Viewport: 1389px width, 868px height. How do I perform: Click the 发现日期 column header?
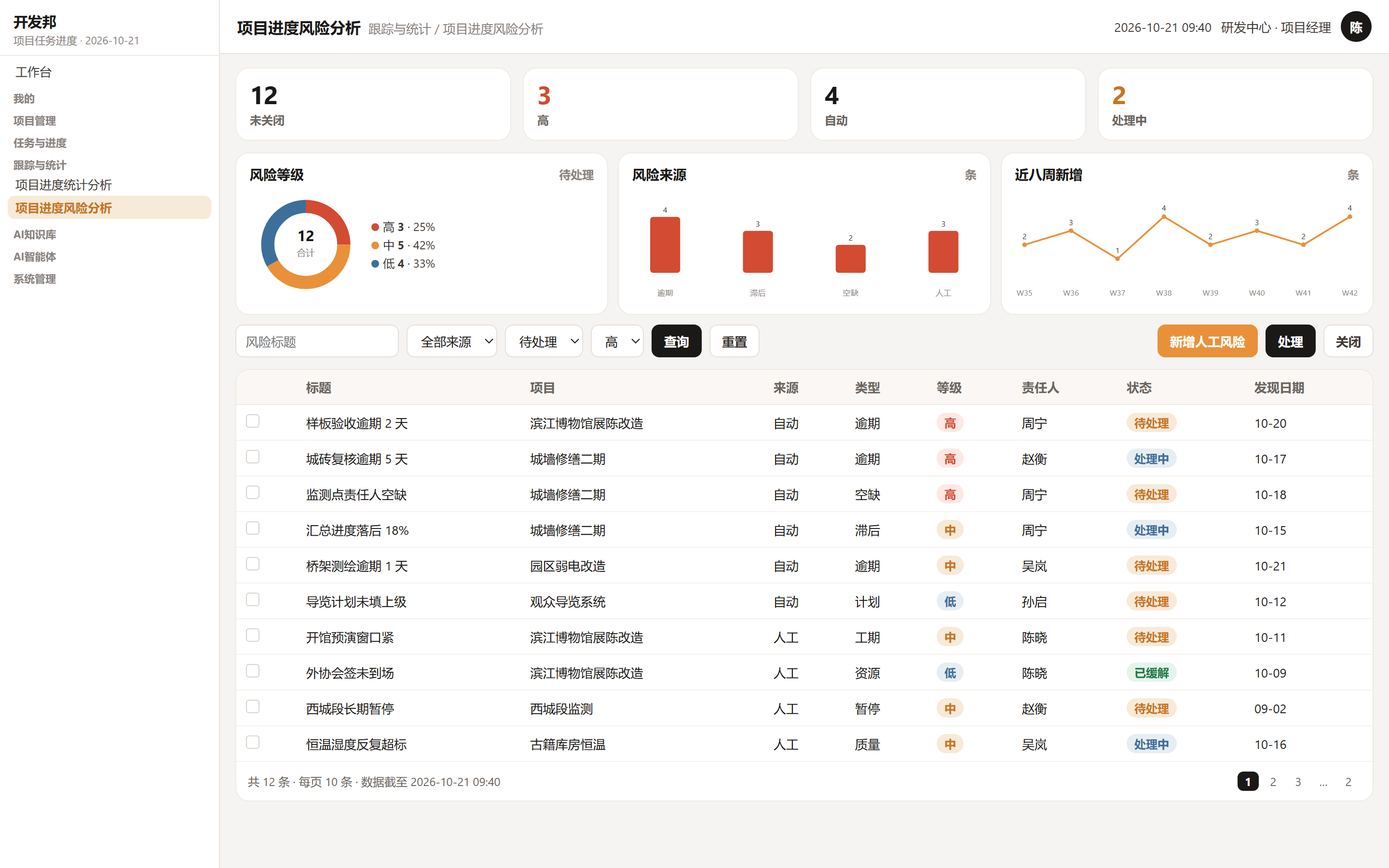pyautogui.click(x=1279, y=388)
